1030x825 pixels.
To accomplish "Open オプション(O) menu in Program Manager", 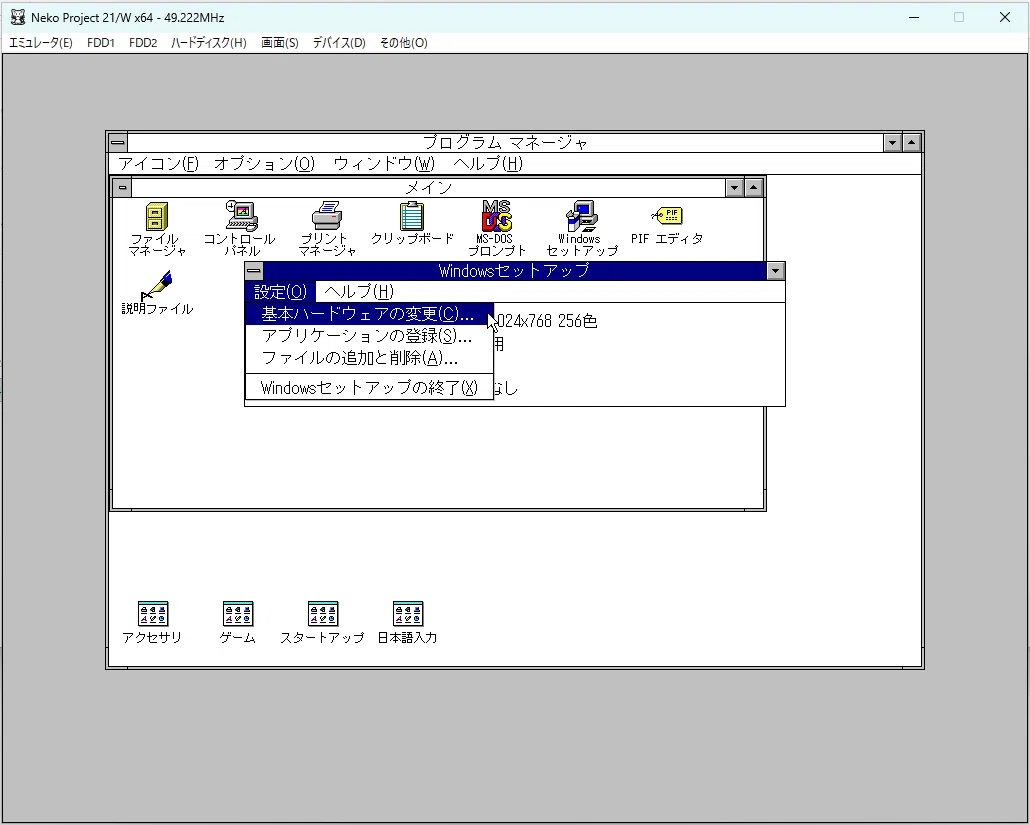I will pos(265,164).
